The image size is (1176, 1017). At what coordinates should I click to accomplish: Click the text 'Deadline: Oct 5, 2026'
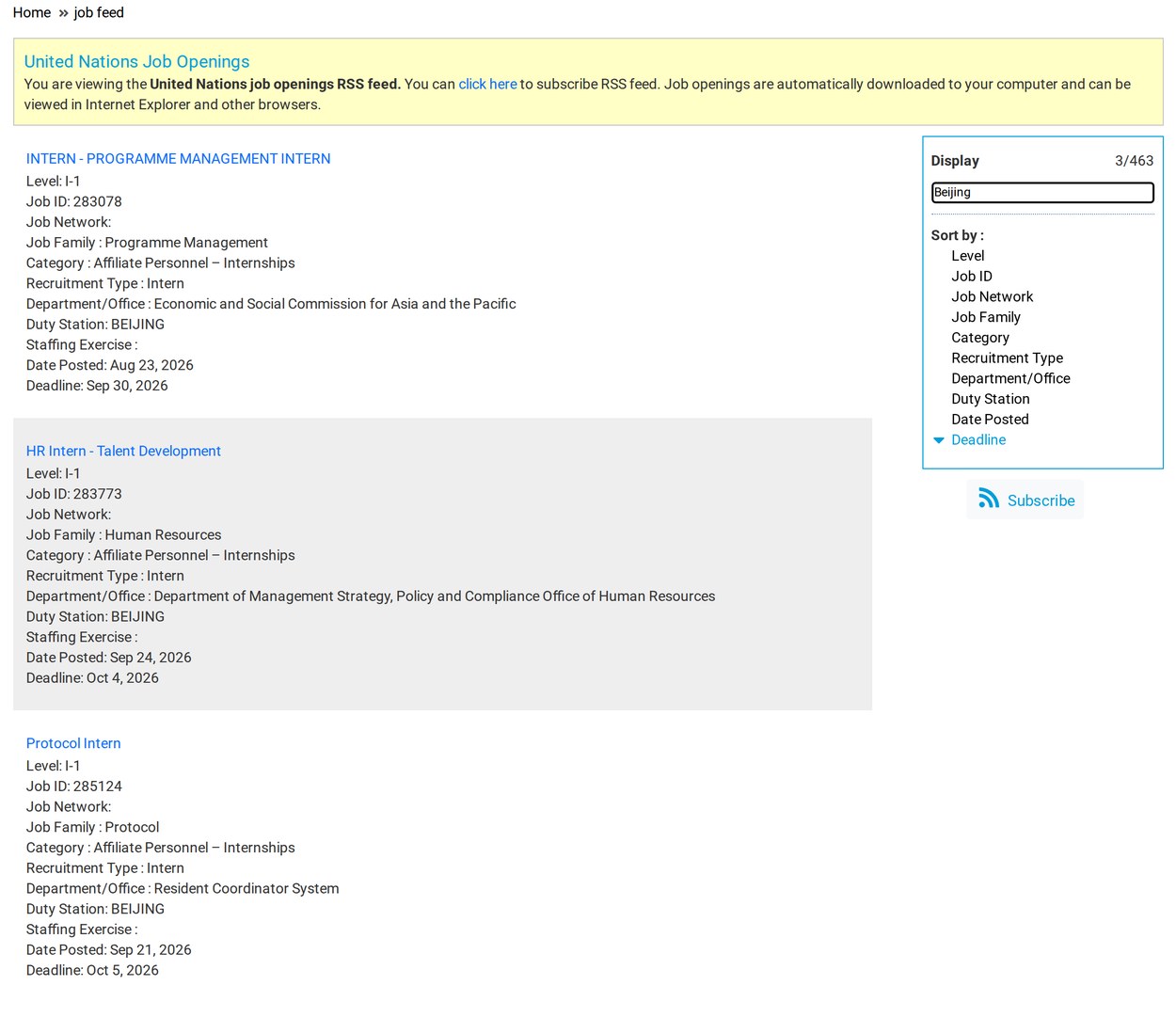click(x=92, y=971)
